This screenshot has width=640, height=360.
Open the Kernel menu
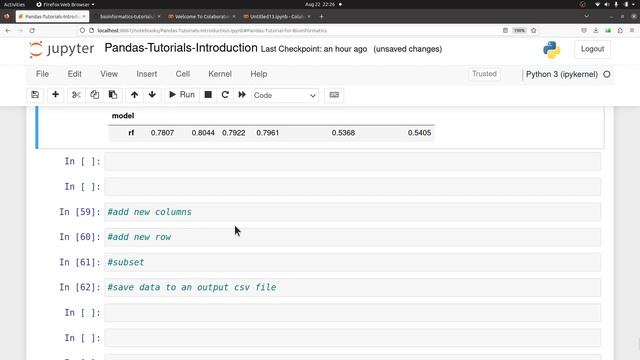220,74
